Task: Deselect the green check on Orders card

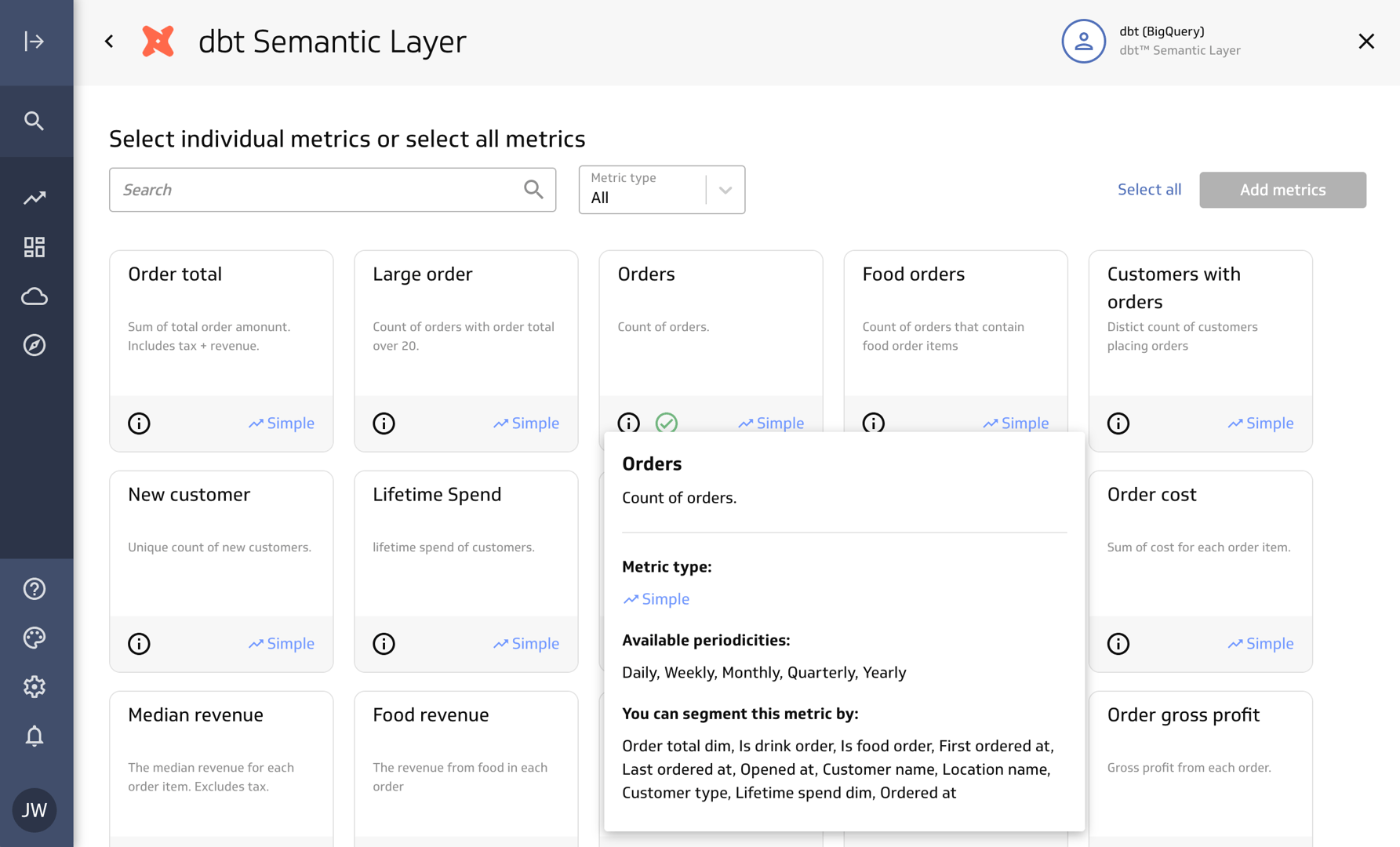Action: 666,423
